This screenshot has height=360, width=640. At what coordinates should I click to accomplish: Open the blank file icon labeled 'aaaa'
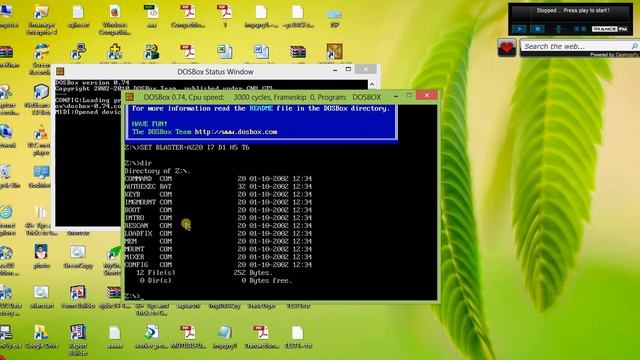(115, 337)
